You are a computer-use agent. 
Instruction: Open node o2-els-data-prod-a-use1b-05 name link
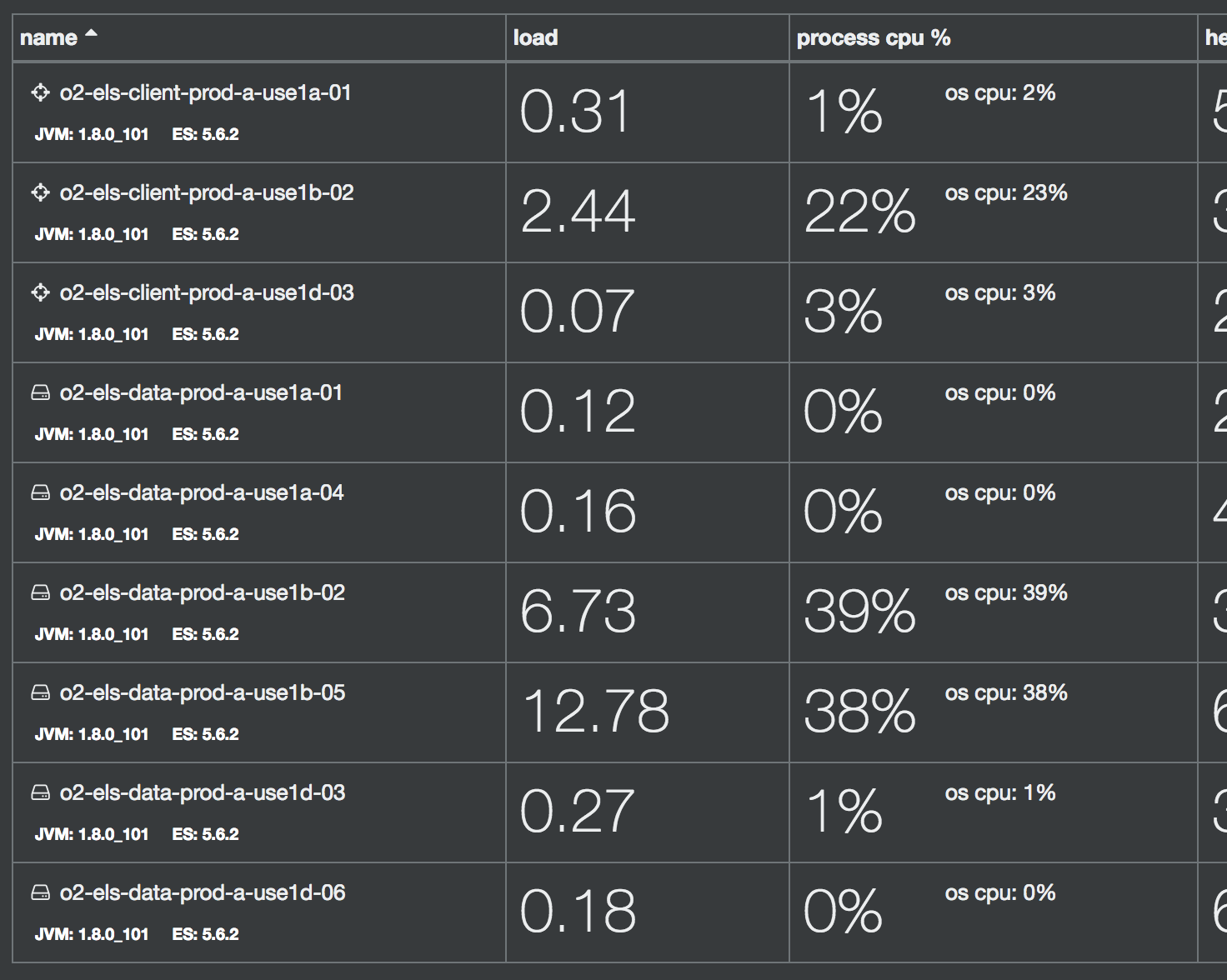pyautogui.click(x=203, y=692)
